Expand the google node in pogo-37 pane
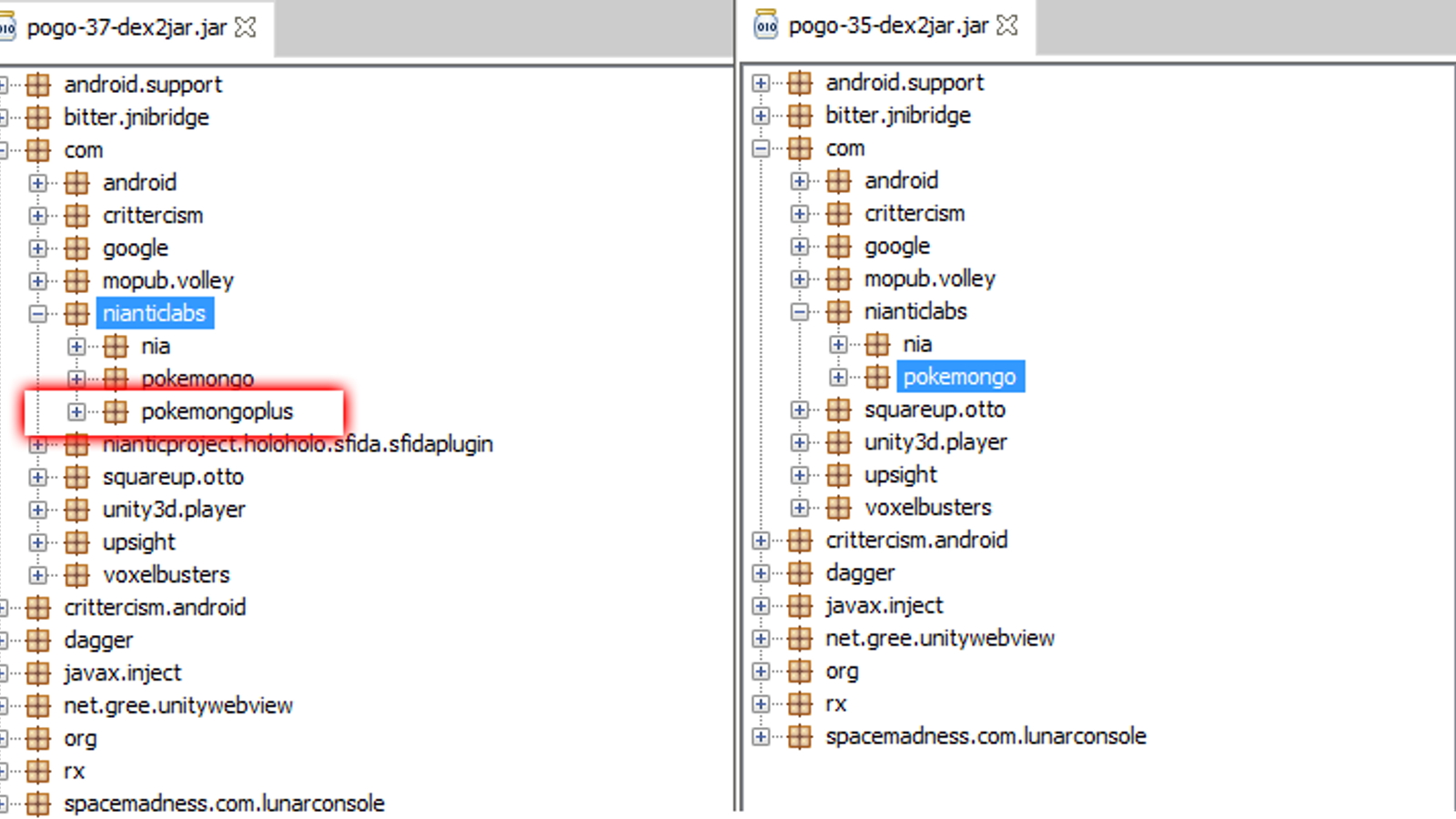Viewport: 1456px width, 819px height. 37,248
